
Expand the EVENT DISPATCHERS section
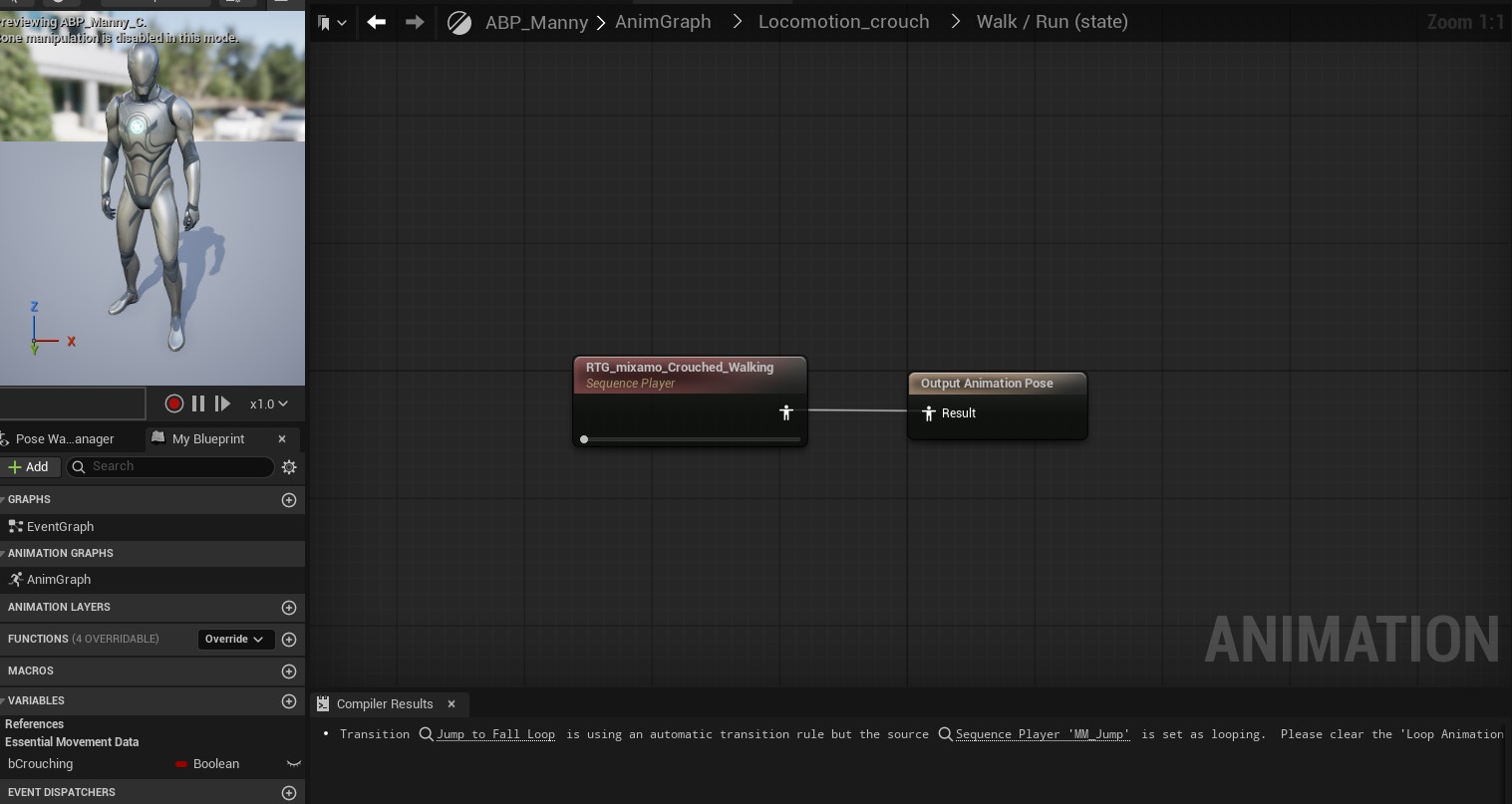(61, 792)
